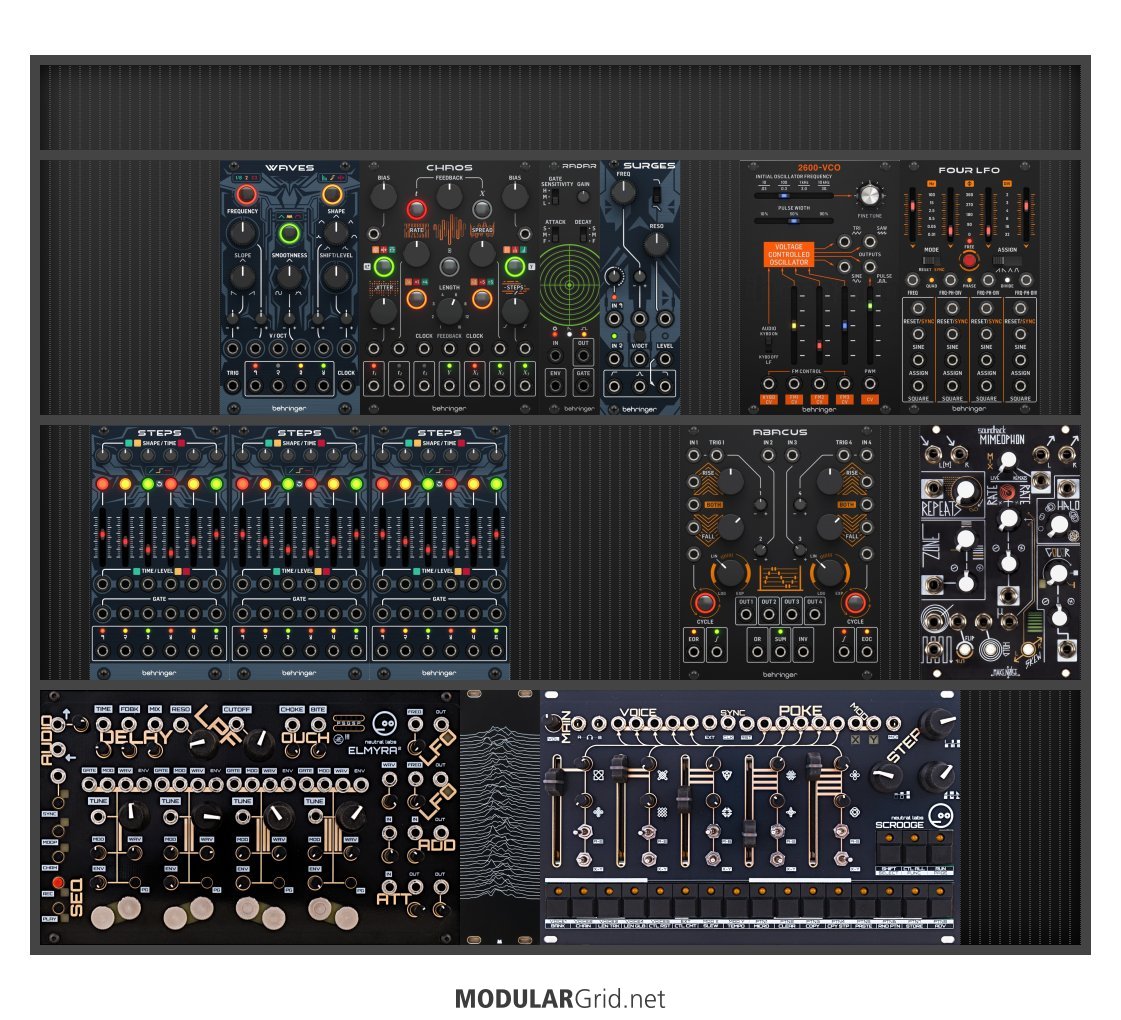Image resolution: width=1121 pixels, height=1020 pixels.
Task: Flip the Radar DECAY switch
Action: coord(584,234)
